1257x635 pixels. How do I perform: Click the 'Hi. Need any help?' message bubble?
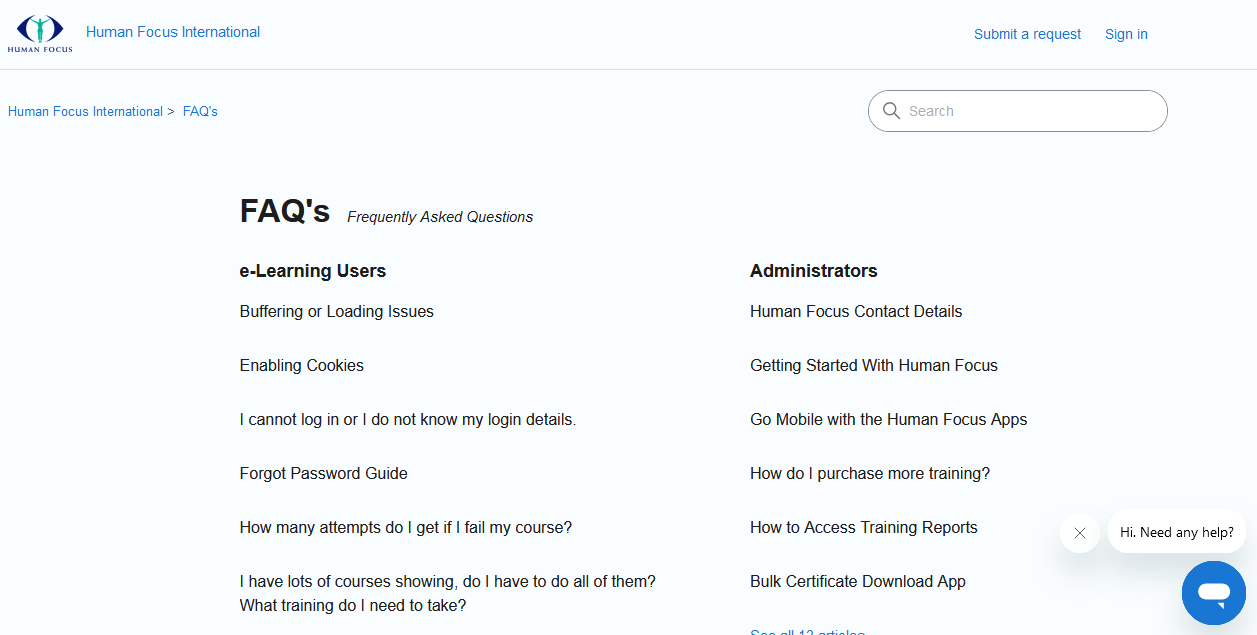1176,533
